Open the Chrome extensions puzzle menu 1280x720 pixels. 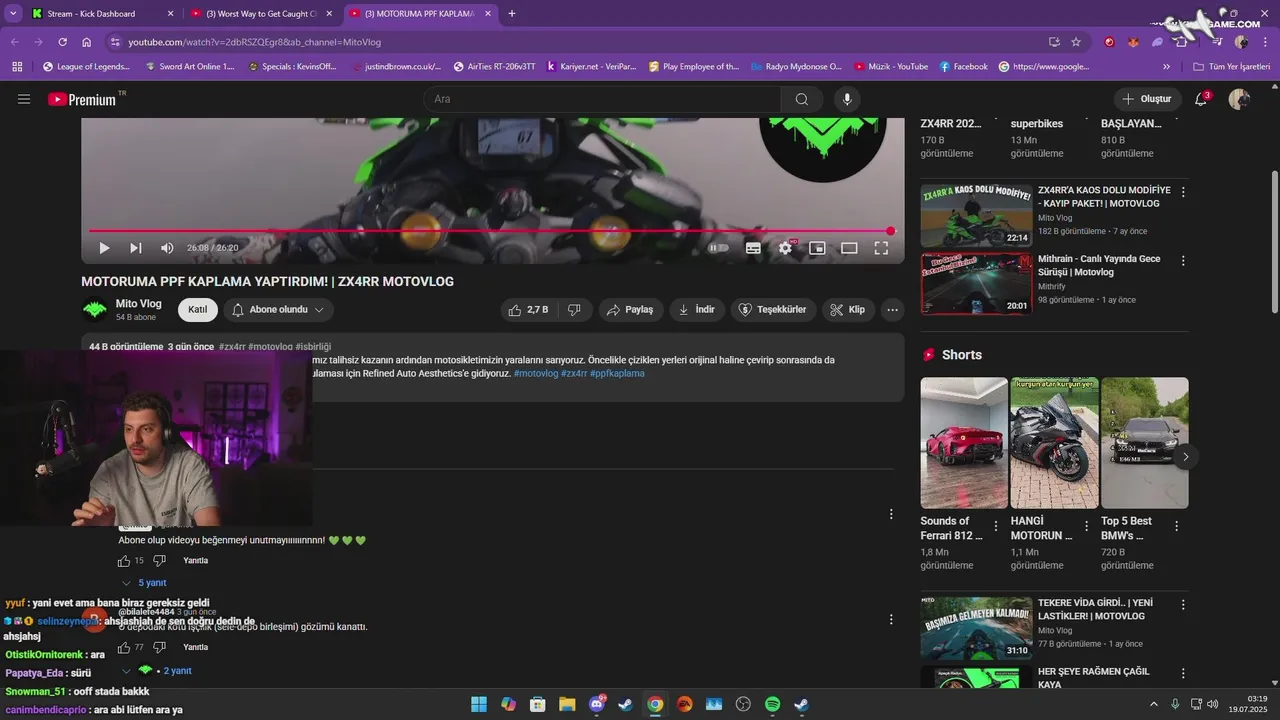pos(1182,42)
